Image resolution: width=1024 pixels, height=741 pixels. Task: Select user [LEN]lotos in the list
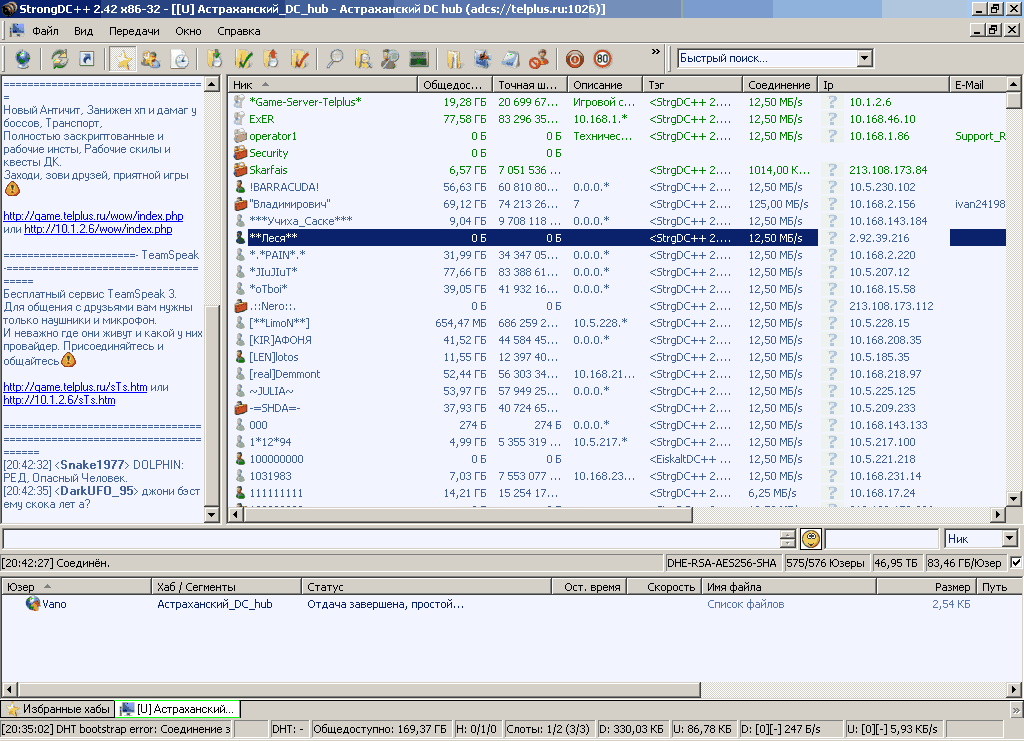coord(616,357)
